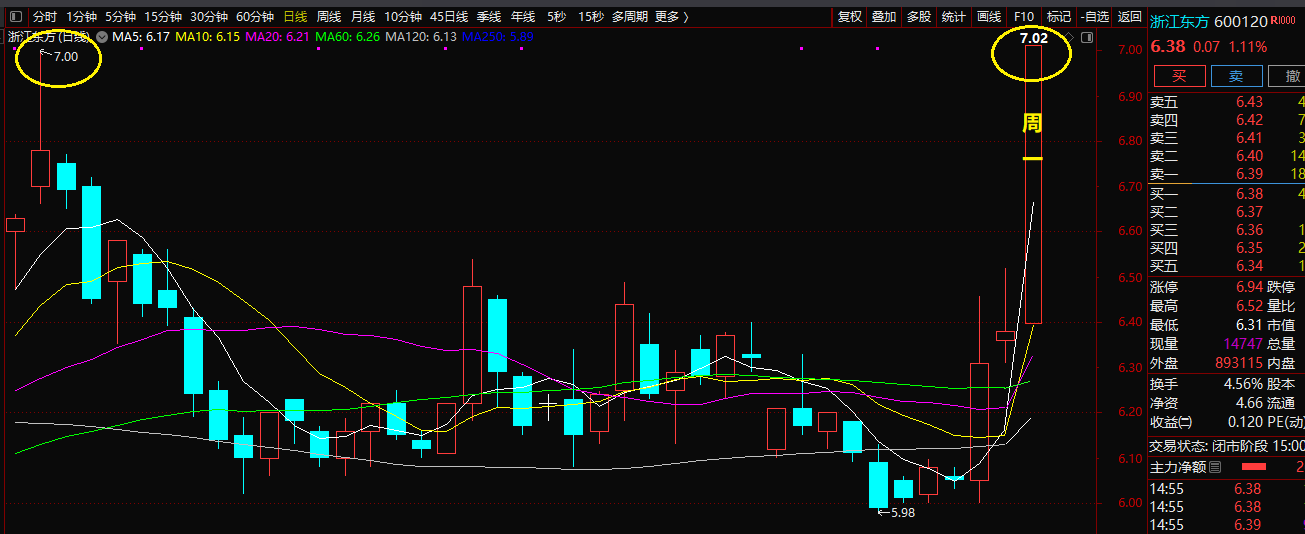1305x534 pixels.
Task: Click 标记 mark button
Action: (x=1058, y=17)
